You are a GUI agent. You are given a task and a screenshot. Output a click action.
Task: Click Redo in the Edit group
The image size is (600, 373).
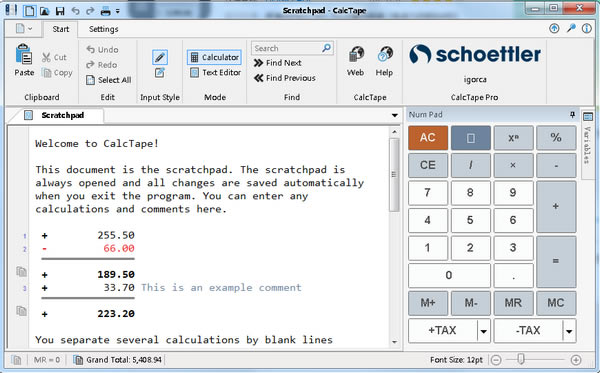pos(102,65)
